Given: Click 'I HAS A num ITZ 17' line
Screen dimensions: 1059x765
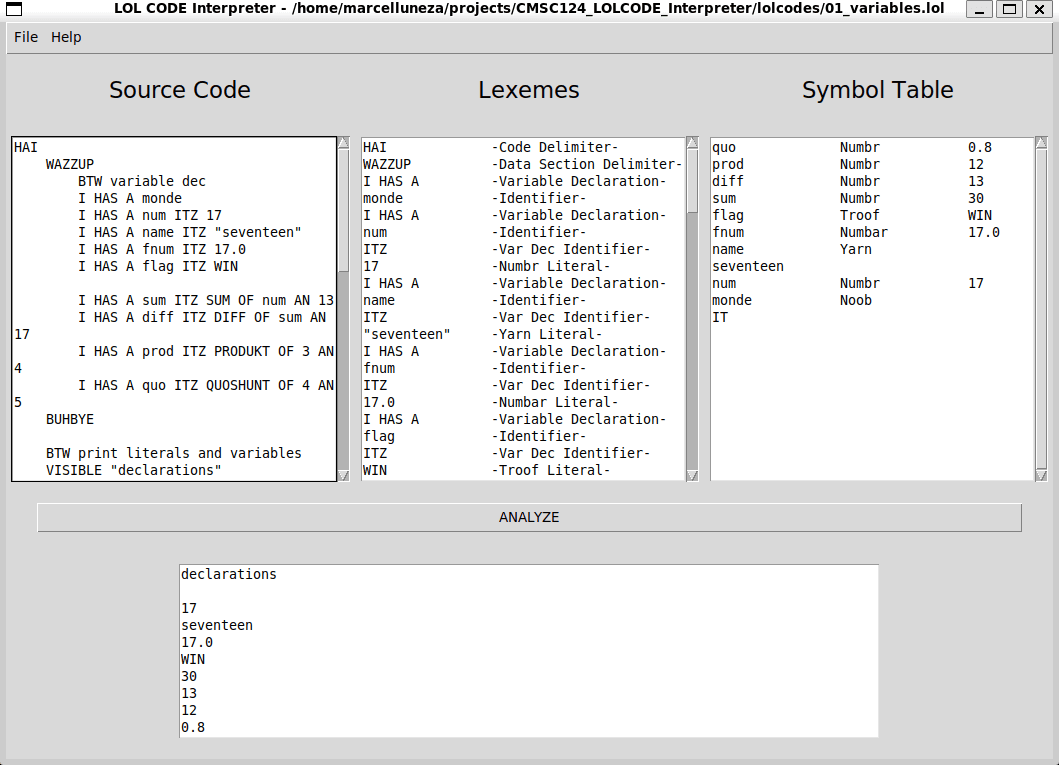Looking at the screenshot, I should tap(150, 215).
